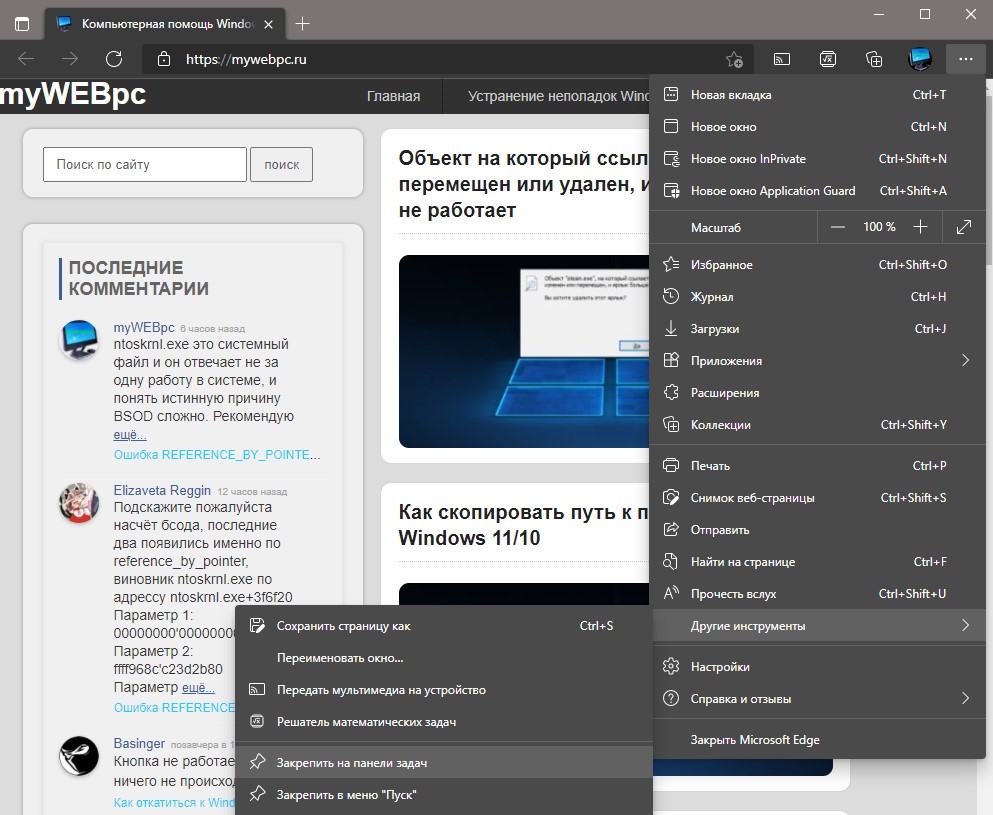Expand the Приложения submenu
Image resolution: width=993 pixels, height=815 pixels.
(x=818, y=360)
